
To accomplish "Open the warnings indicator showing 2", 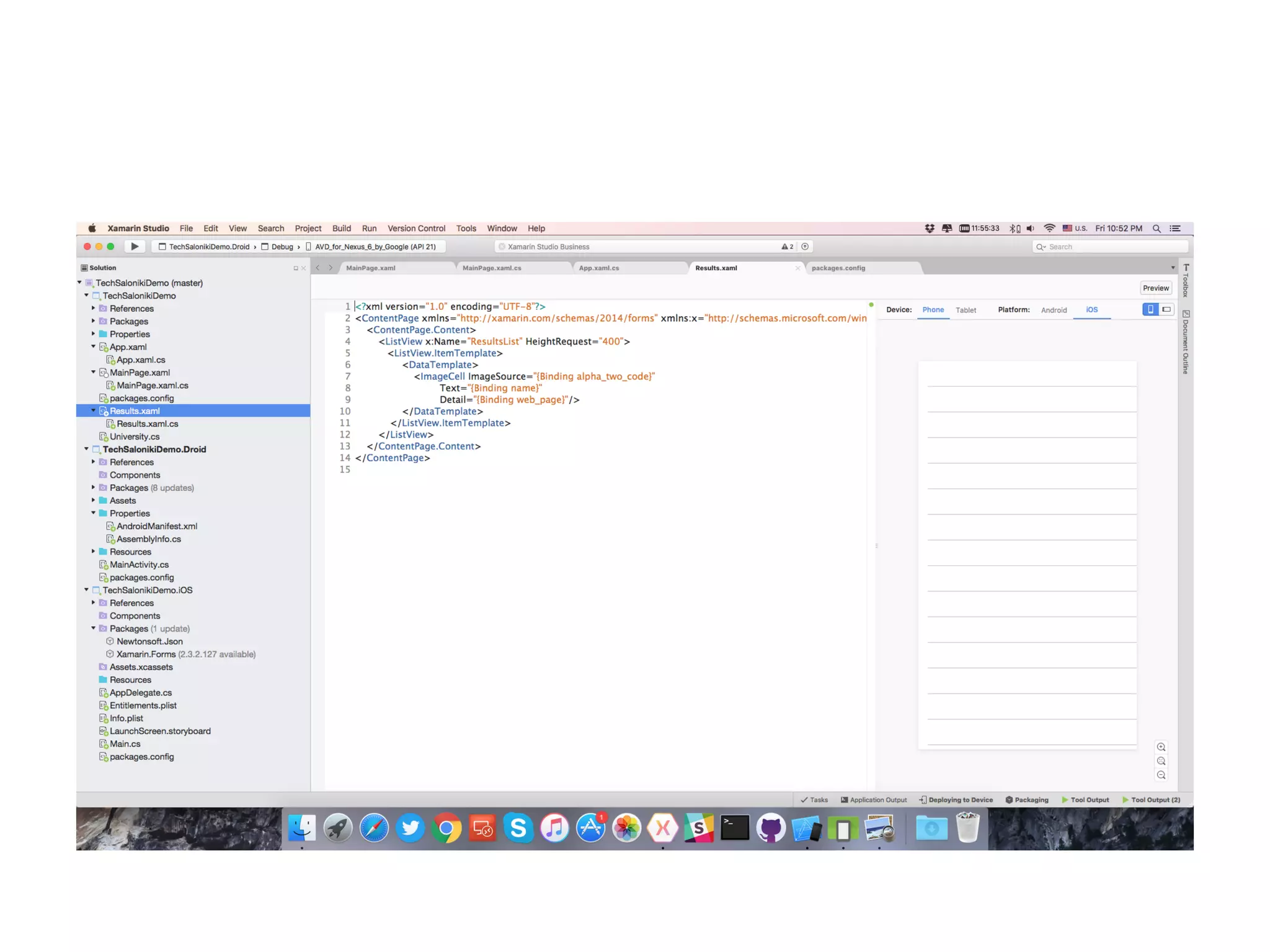I will (x=787, y=247).
